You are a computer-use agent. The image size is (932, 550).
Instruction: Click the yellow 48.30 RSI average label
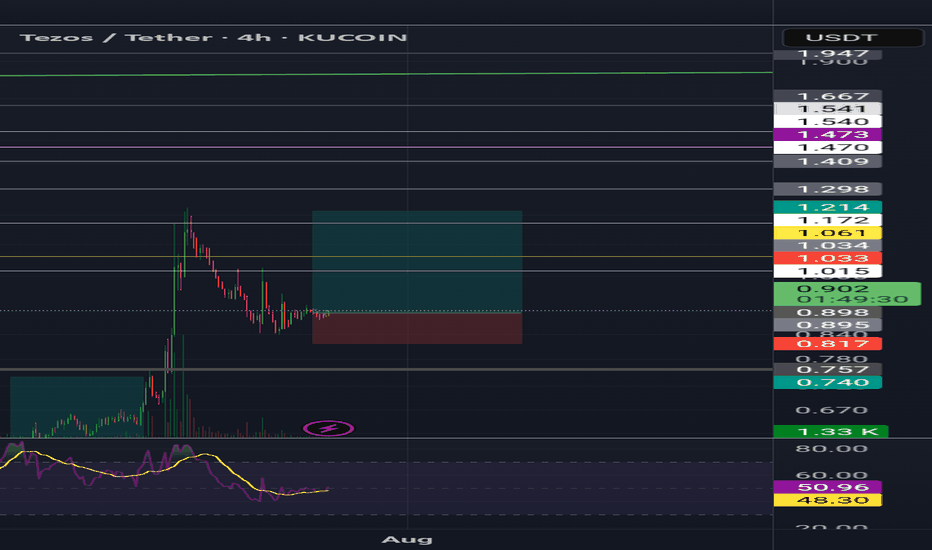tap(827, 500)
